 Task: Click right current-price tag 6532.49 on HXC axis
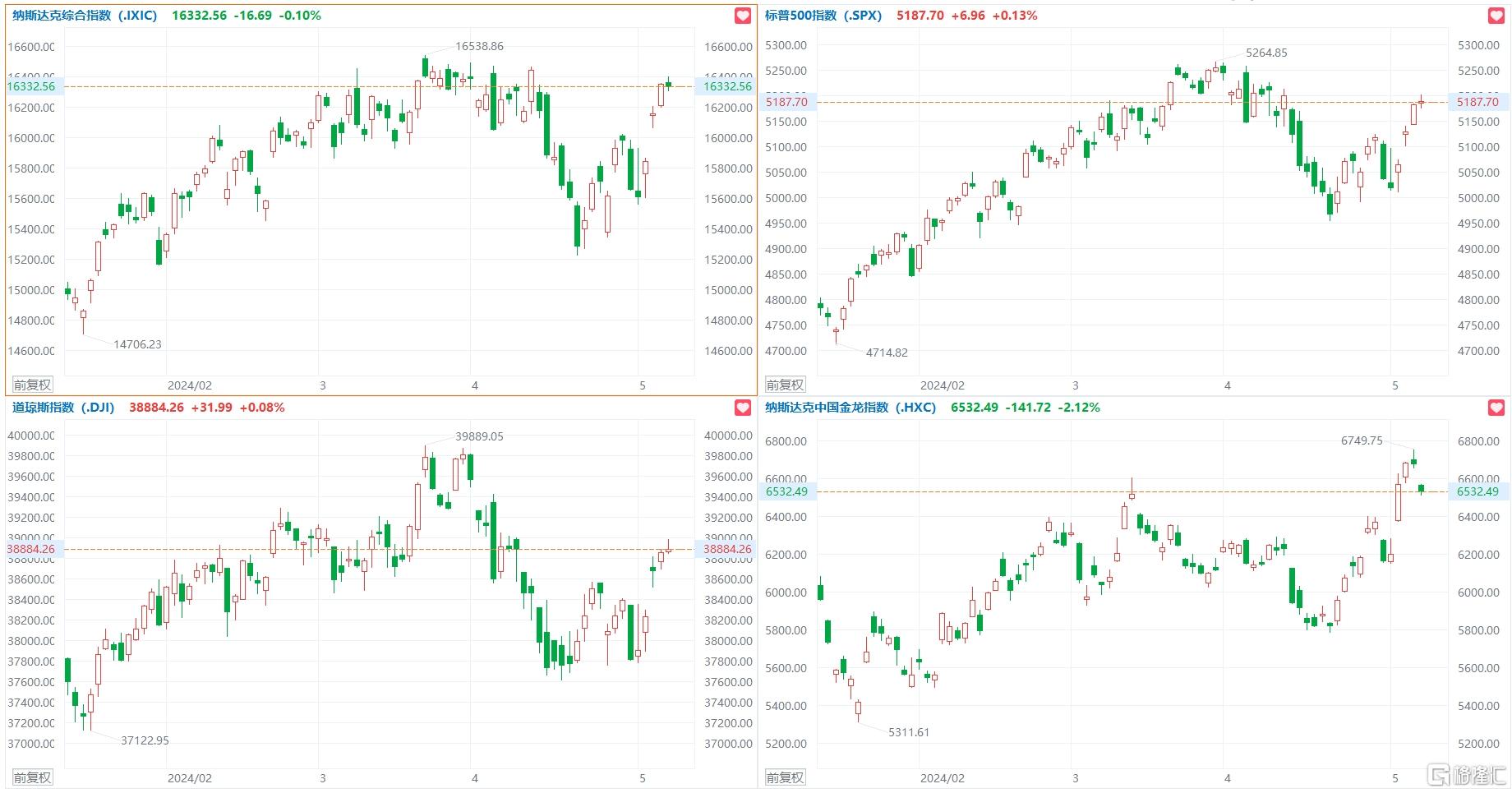[1477, 491]
